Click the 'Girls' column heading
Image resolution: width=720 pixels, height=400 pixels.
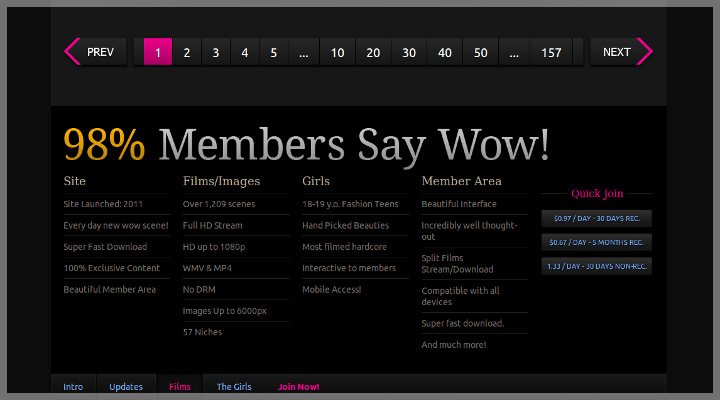pyautogui.click(x=316, y=181)
